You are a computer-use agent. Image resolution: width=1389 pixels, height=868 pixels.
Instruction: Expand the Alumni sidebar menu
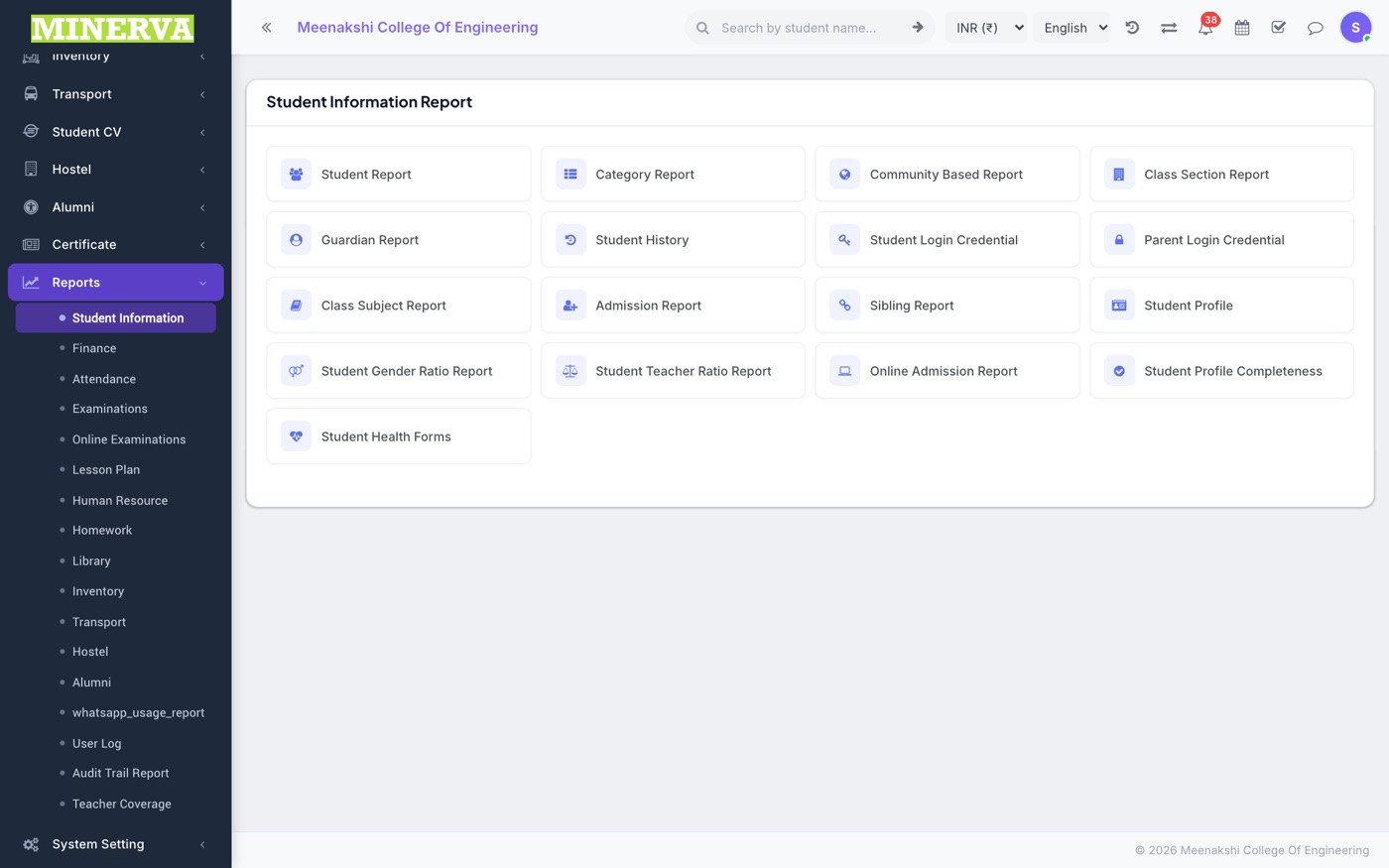point(115,207)
